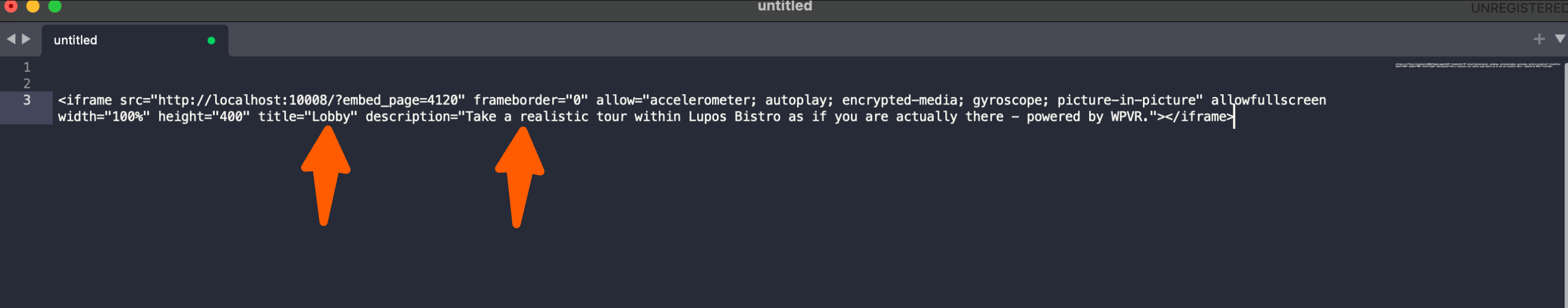Go to previous tab with left arrow
This screenshot has width=1568, height=308.
click(11, 40)
